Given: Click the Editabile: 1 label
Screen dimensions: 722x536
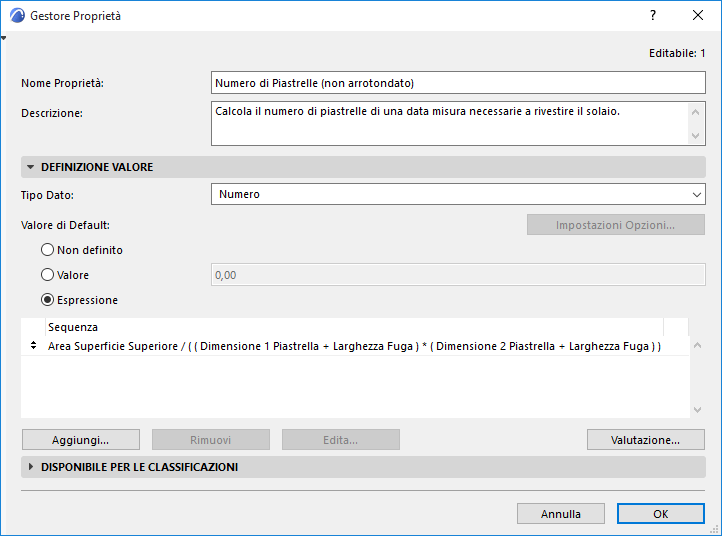Looking at the screenshot, I should 677,53.
